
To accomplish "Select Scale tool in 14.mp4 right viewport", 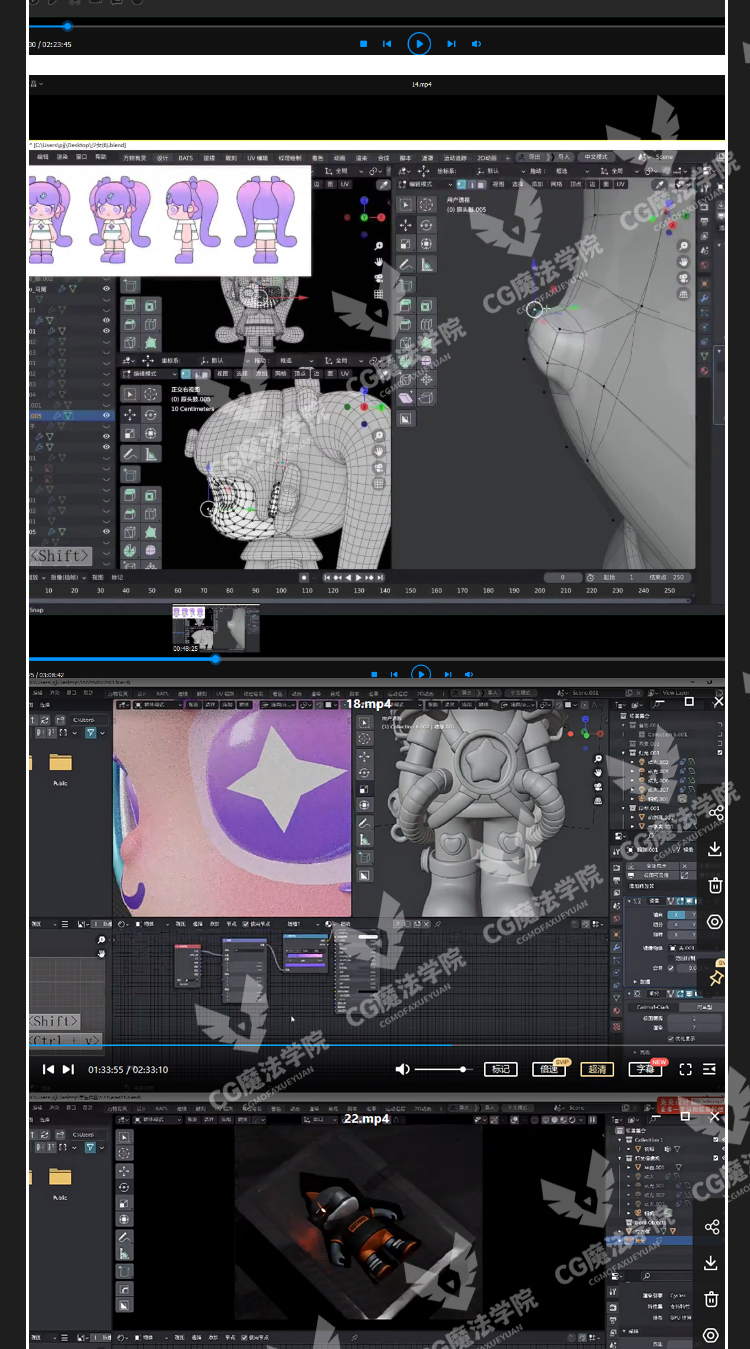I will 406,244.
